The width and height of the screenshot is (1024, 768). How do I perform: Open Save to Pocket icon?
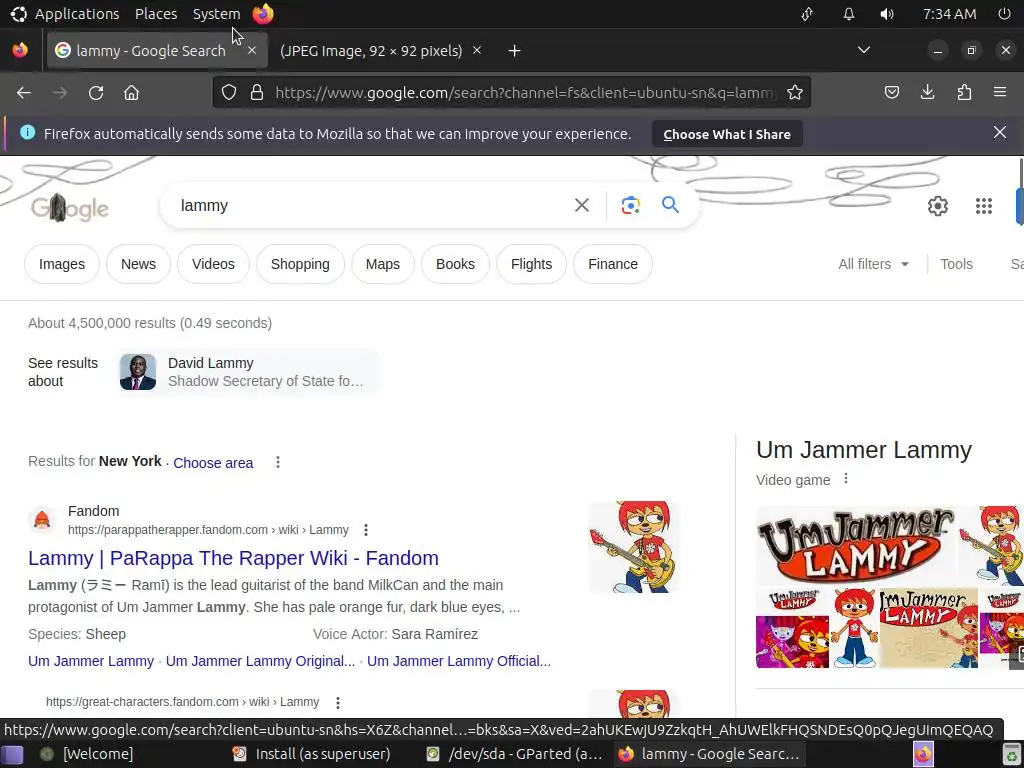point(891,93)
